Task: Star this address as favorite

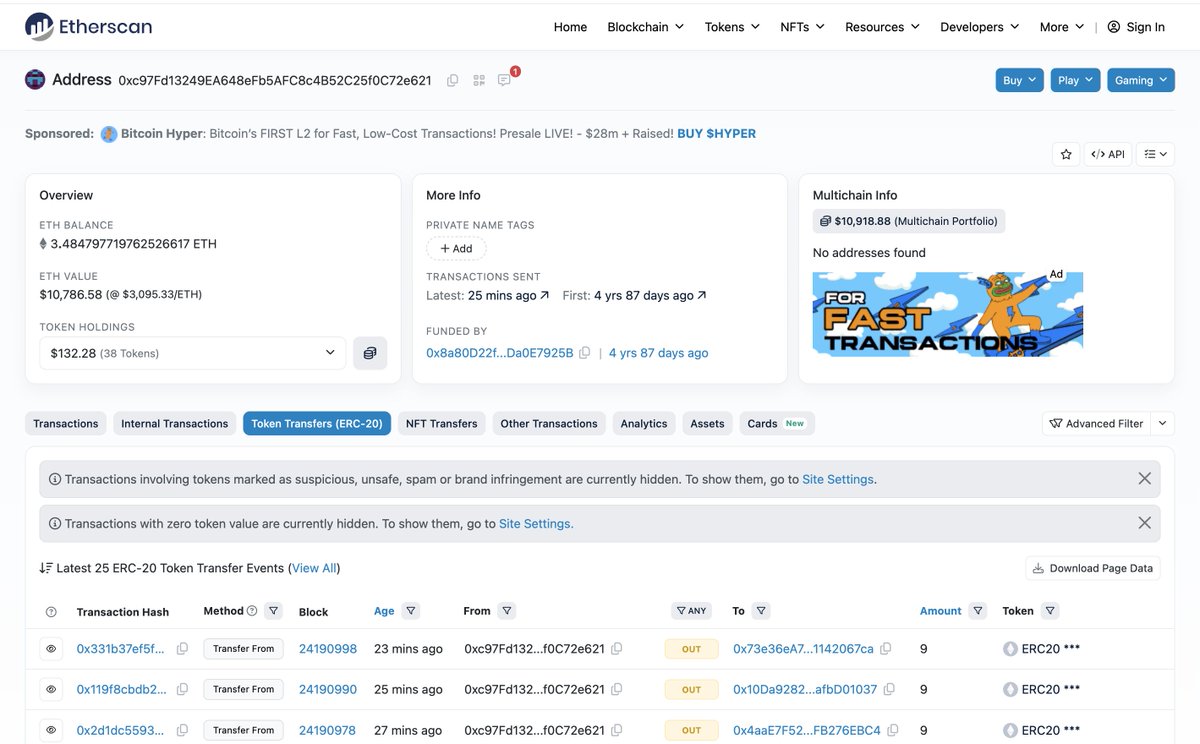Action: [1065, 154]
